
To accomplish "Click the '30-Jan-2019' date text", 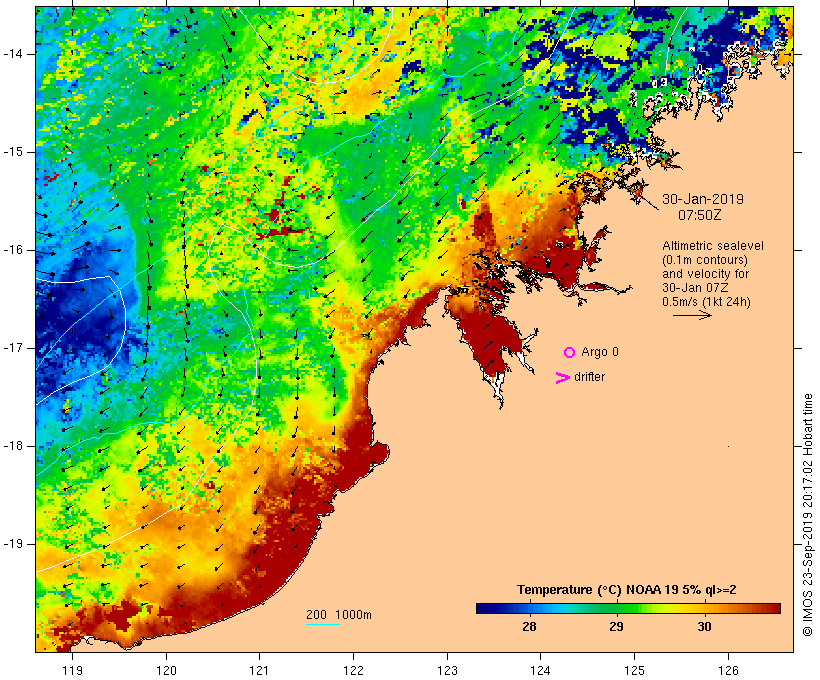I will pyautogui.click(x=703, y=199).
